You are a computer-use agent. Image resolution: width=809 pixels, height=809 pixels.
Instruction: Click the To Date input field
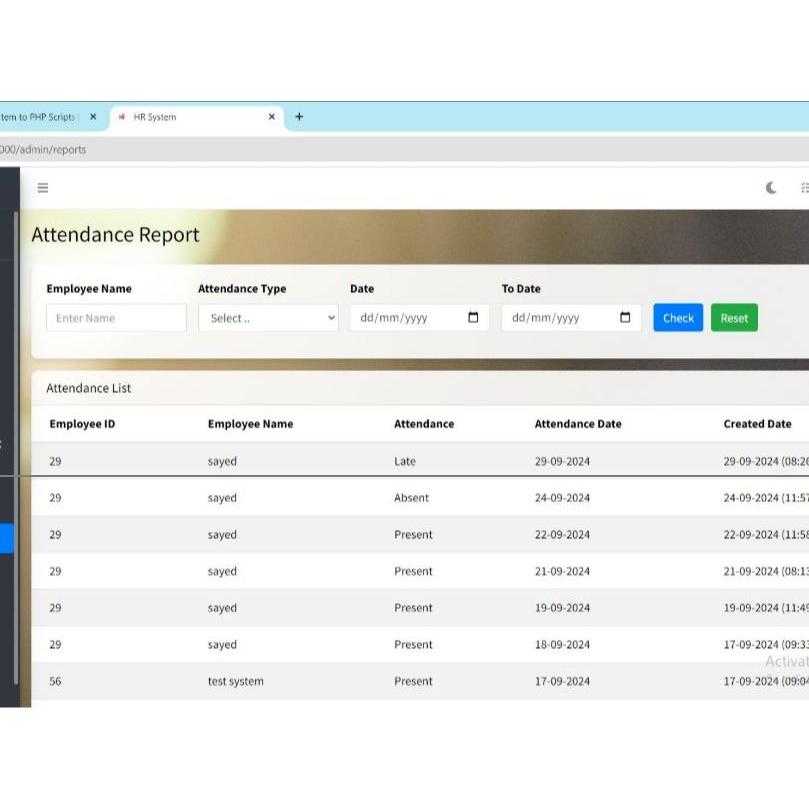tap(557, 318)
